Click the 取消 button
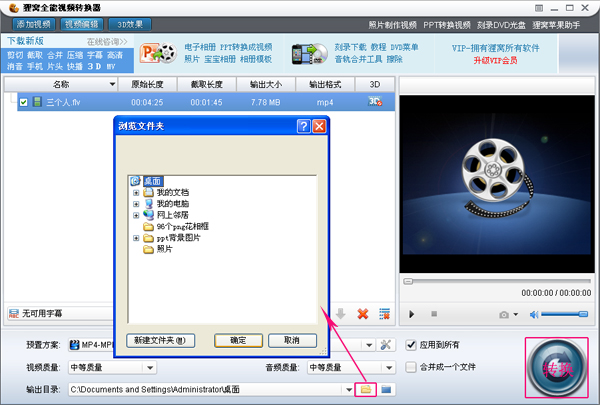Image resolution: width=600 pixels, height=405 pixels. (292, 340)
